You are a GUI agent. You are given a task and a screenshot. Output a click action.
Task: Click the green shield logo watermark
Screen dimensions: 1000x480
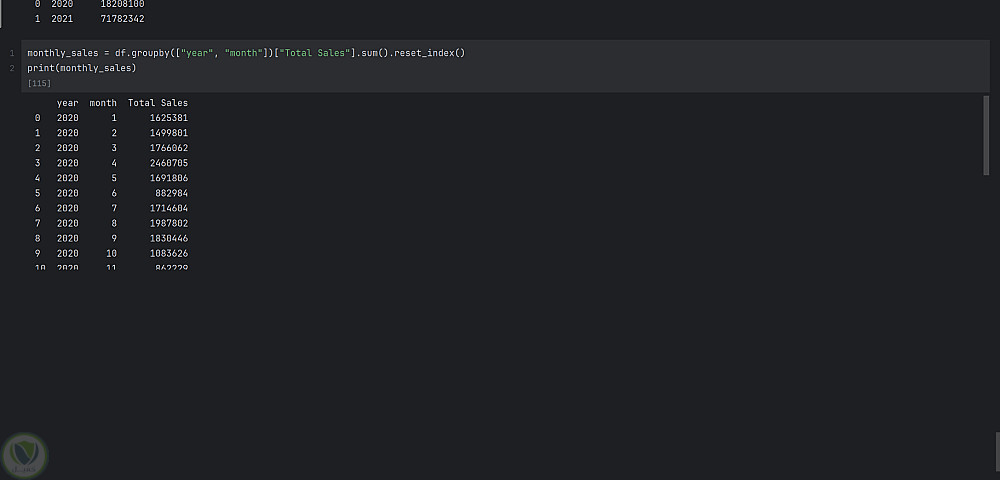point(25,455)
